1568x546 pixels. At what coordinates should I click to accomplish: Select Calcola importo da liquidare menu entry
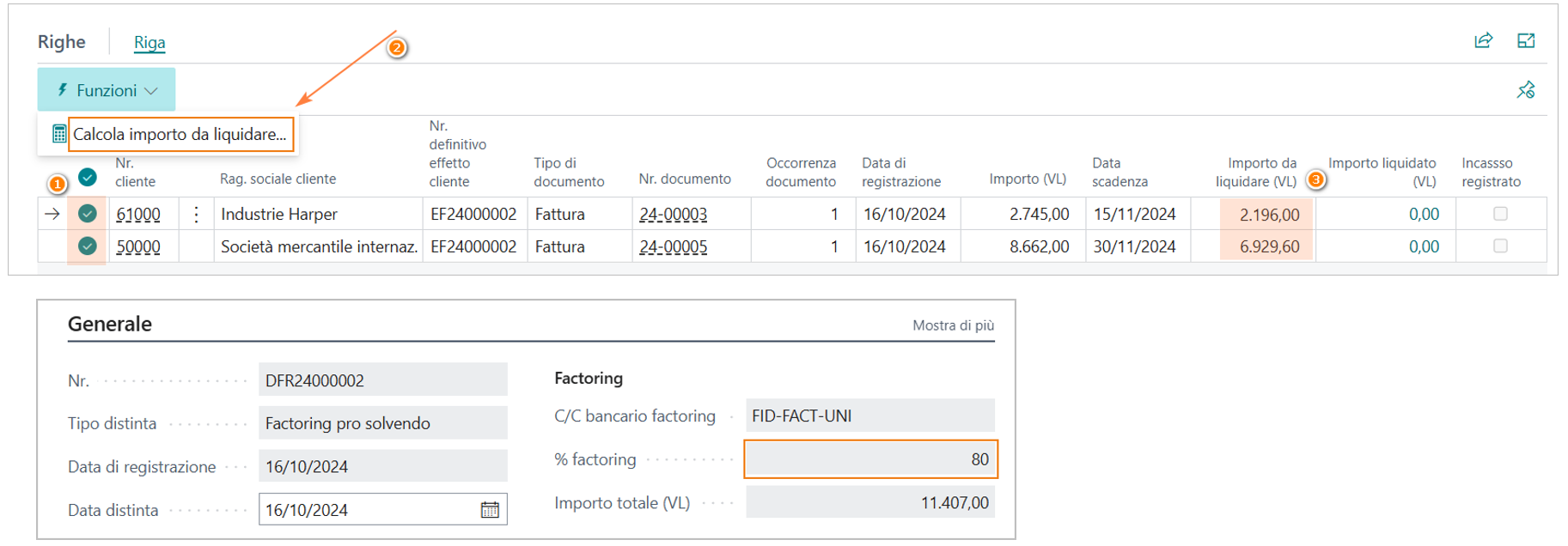(x=180, y=135)
